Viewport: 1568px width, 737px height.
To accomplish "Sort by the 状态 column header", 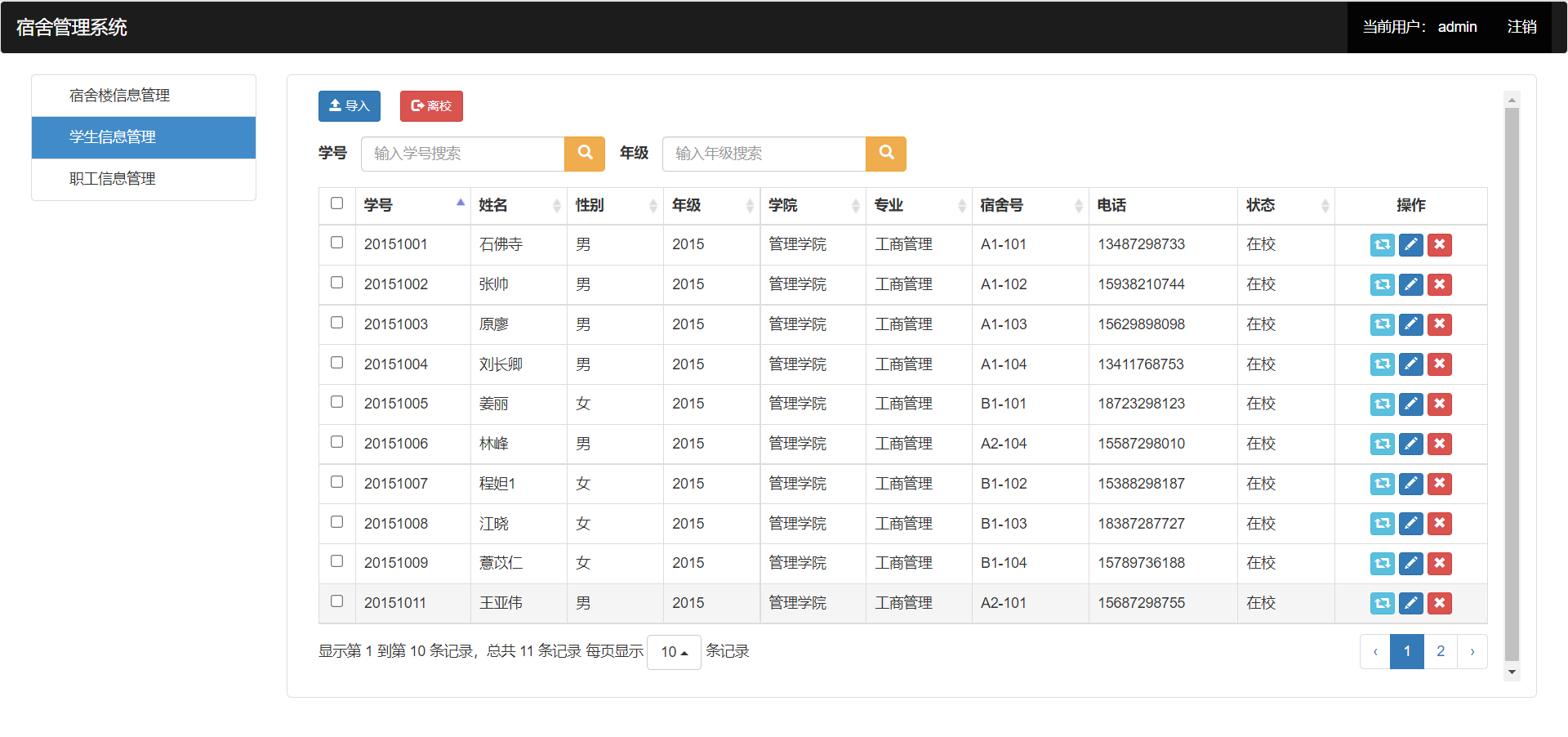I will 1286,205.
